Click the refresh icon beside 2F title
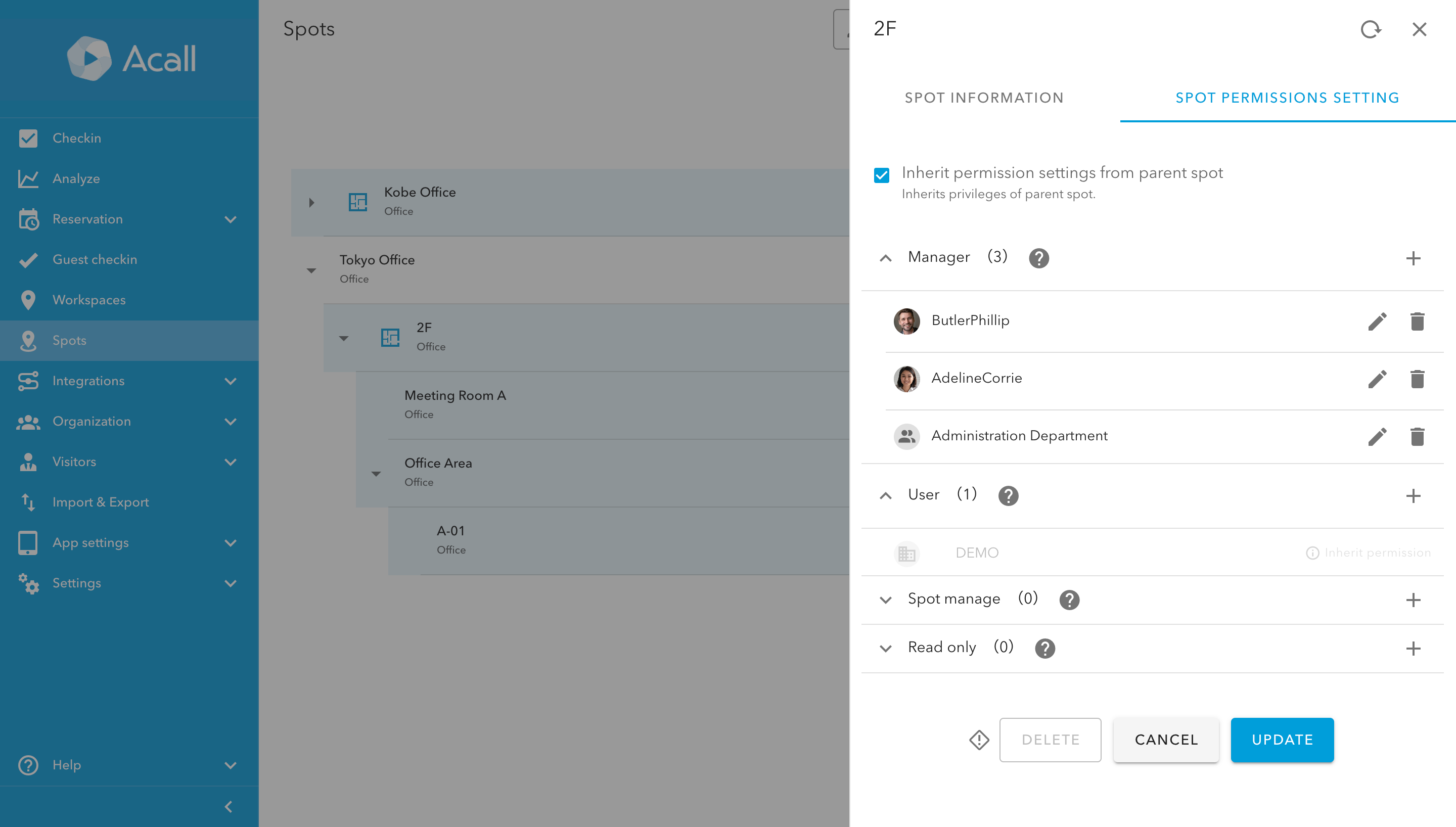Image resolution: width=1456 pixels, height=827 pixels. [1370, 29]
